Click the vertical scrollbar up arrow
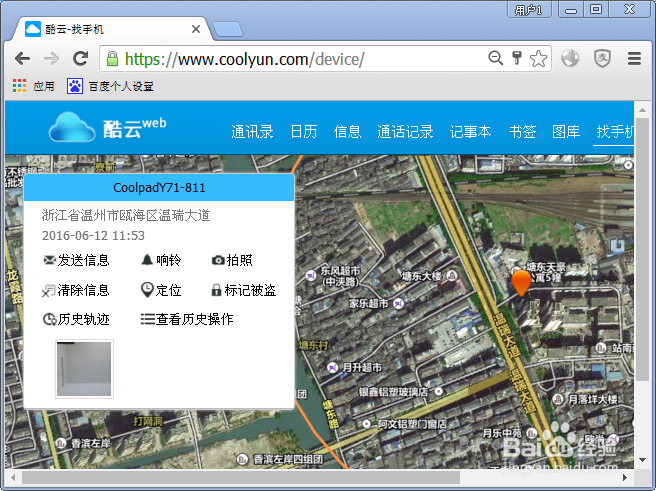Image resolution: width=656 pixels, height=491 pixels. coord(642,110)
